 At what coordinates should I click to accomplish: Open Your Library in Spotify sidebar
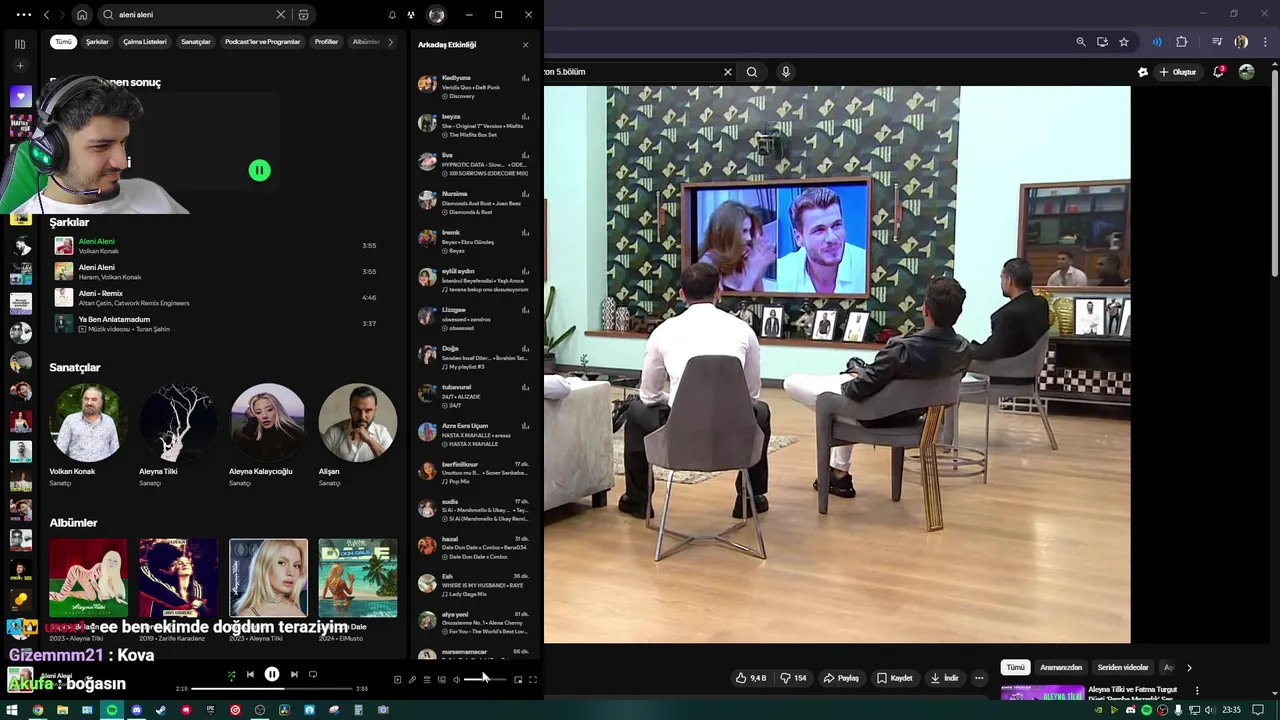click(x=20, y=44)
